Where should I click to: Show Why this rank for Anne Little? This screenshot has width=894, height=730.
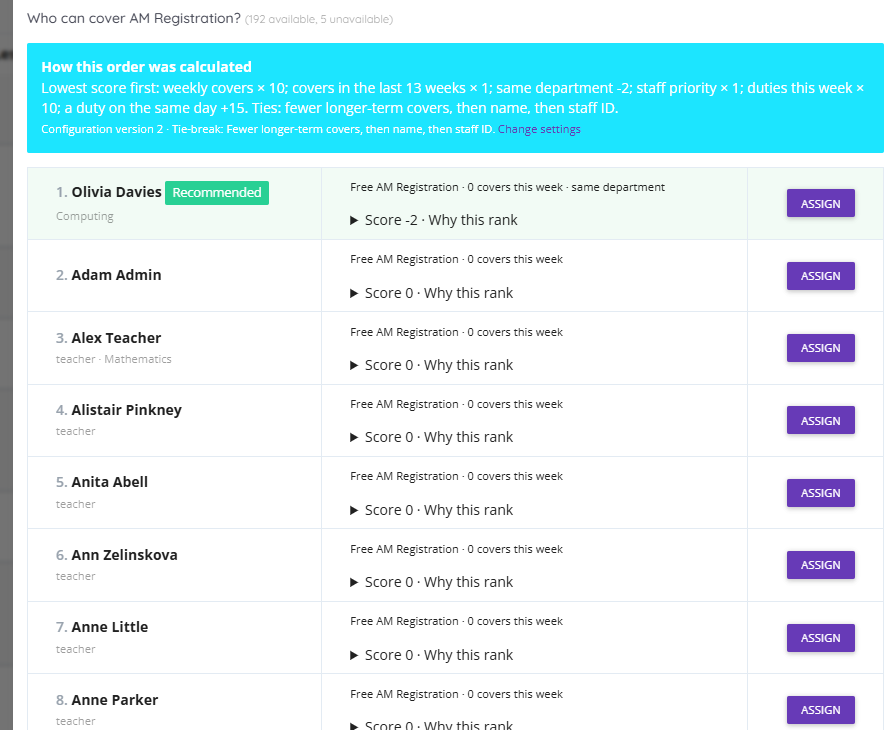tap(432, 655)
